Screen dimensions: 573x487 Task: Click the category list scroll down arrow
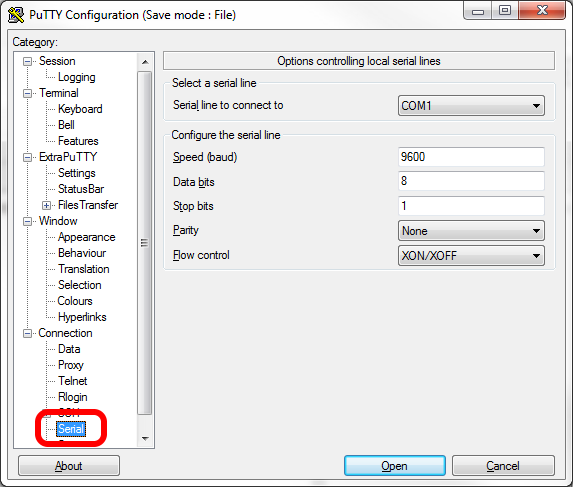(145, 438)
